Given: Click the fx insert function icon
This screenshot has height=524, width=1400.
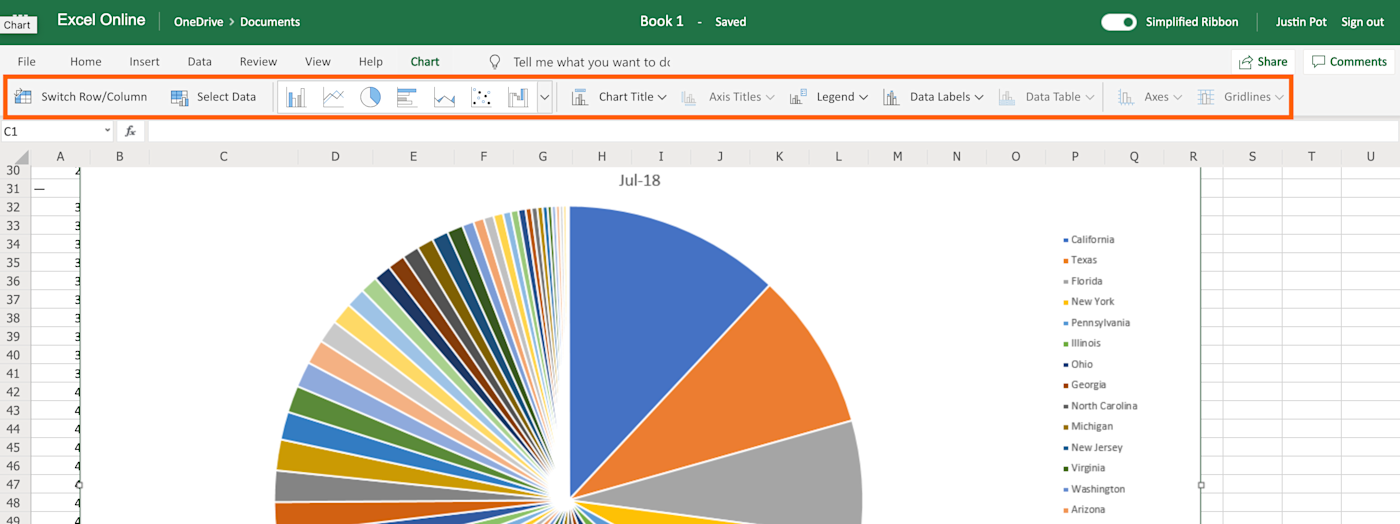Looking at the screenshot, I should pos(130,131).
